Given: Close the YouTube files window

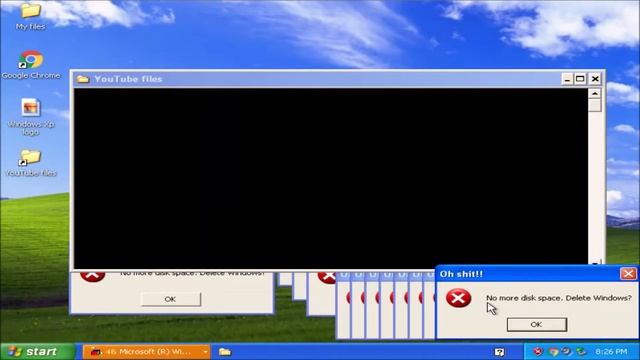Looking at the screenshot, I should 595,79.
